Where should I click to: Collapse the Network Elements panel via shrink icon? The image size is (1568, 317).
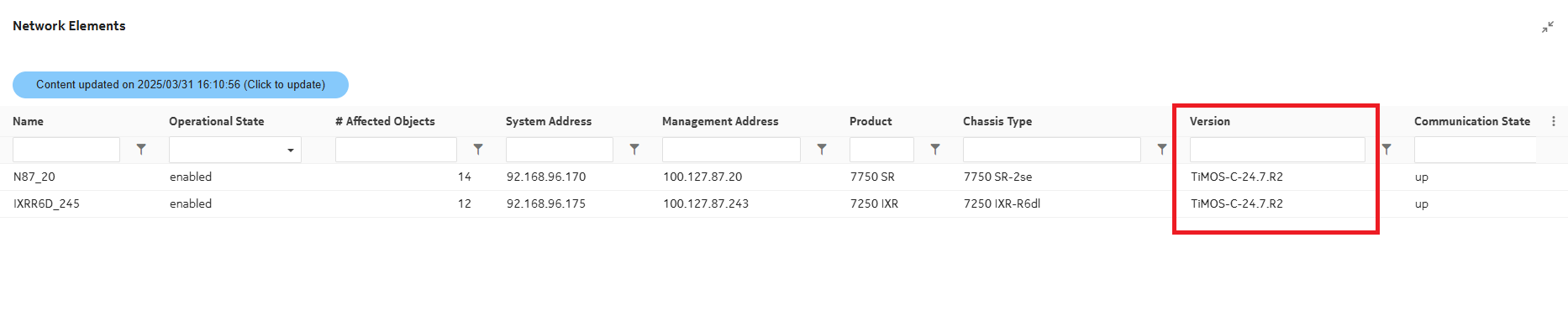coord(1547,28)
